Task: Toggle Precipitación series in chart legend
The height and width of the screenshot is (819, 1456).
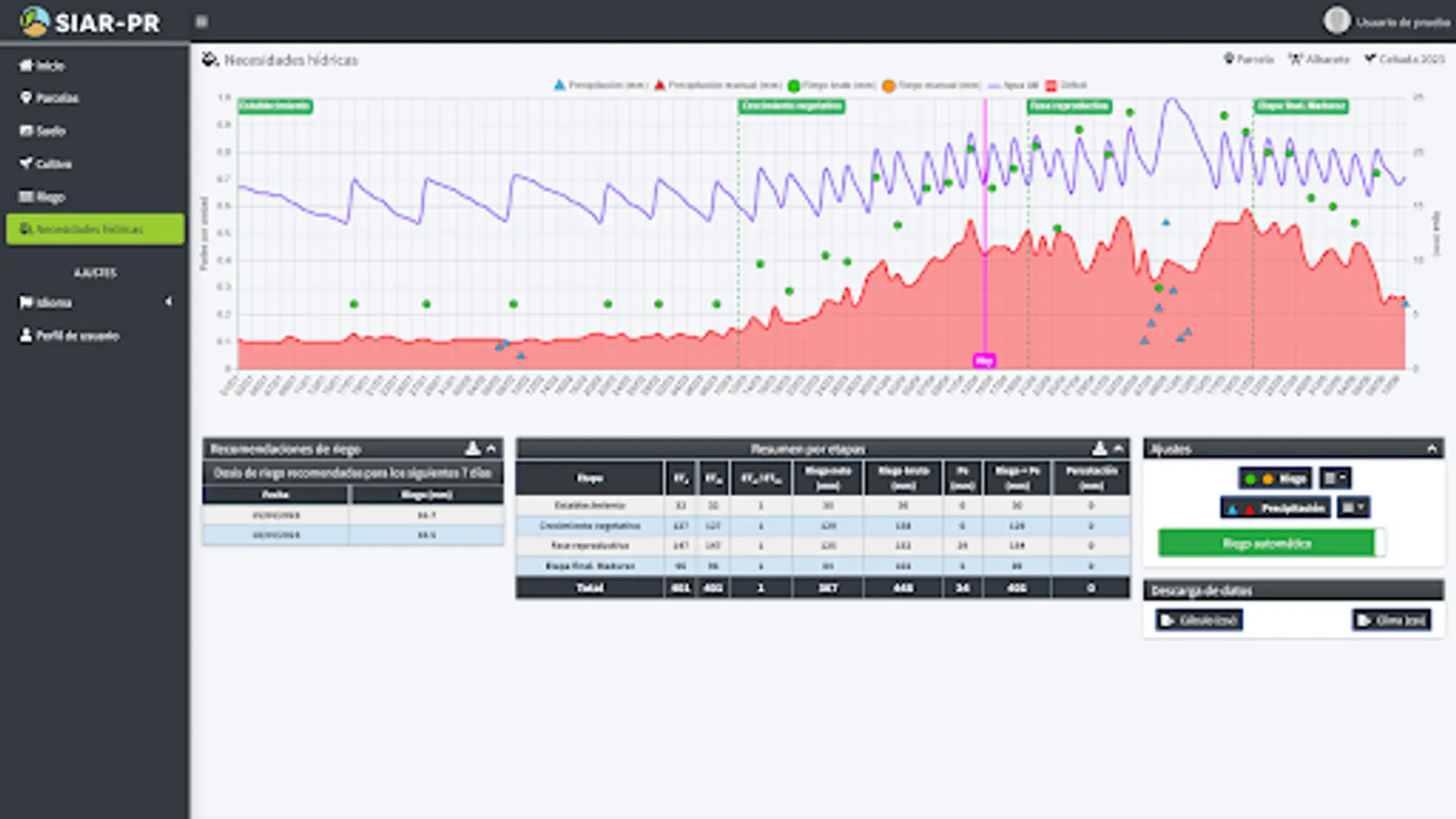Action: coord(601,86)
